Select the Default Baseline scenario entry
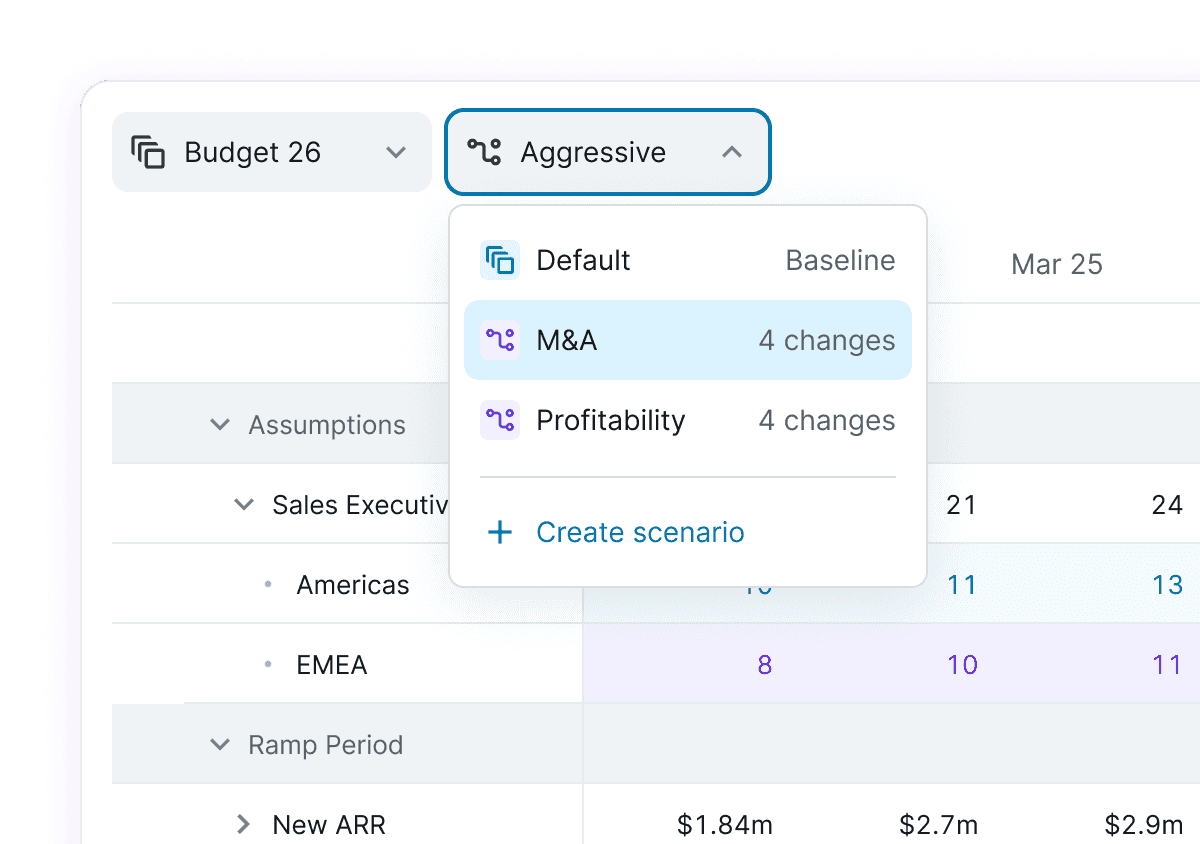Image resolution: width=1200 pixels, height=844 pixels. [x=688, y=260]
